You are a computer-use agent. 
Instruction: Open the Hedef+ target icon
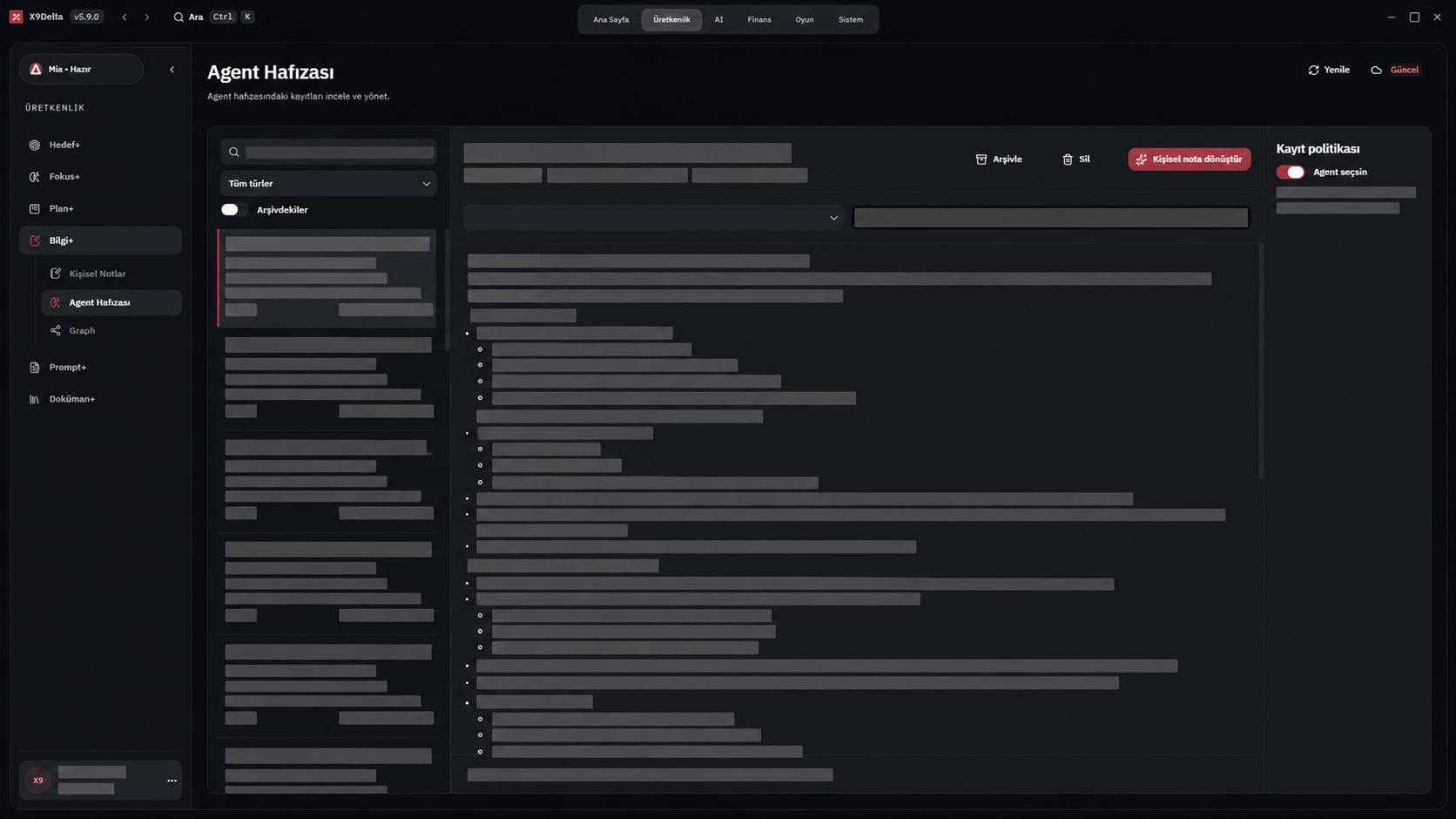click(x=35, y=146)
